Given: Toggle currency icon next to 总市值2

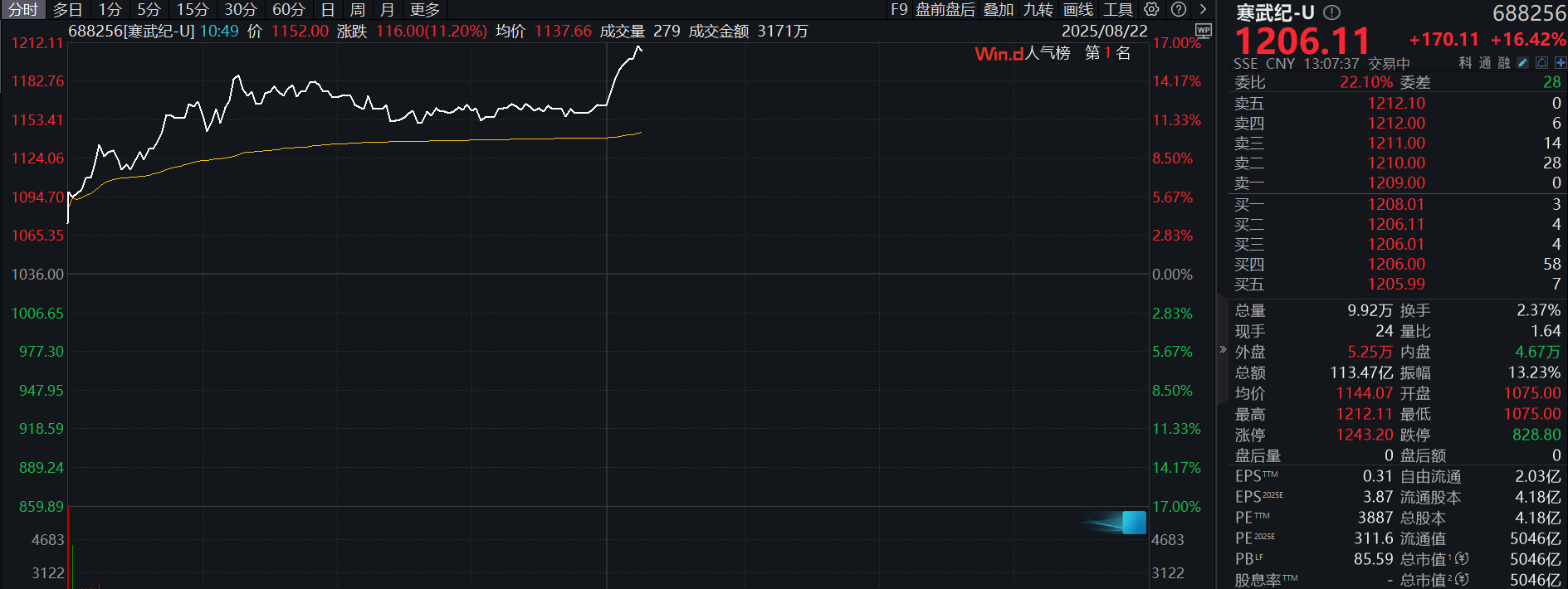Looking at the screenshot, I should pyautogui.click(x=1462, y=579).
